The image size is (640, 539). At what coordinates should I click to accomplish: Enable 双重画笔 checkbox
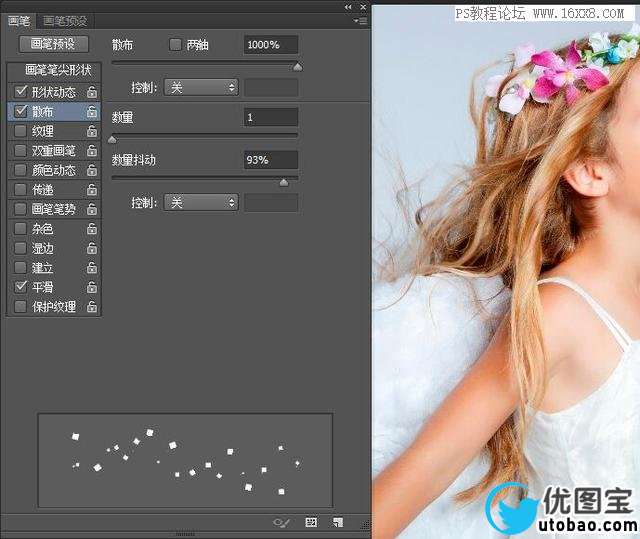click(x=20, y=151)
